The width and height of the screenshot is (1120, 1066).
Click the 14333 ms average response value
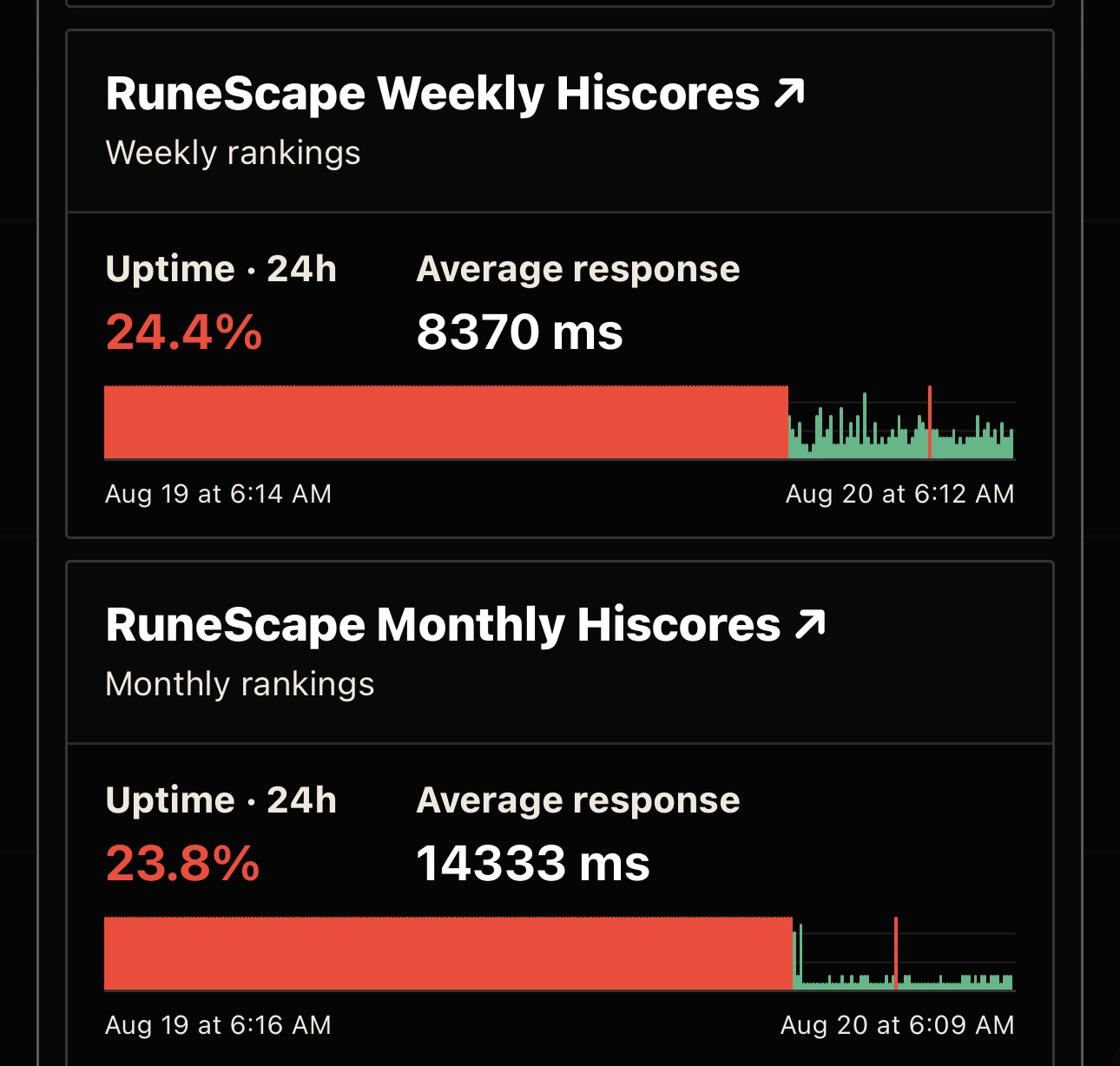pos(533,864)
